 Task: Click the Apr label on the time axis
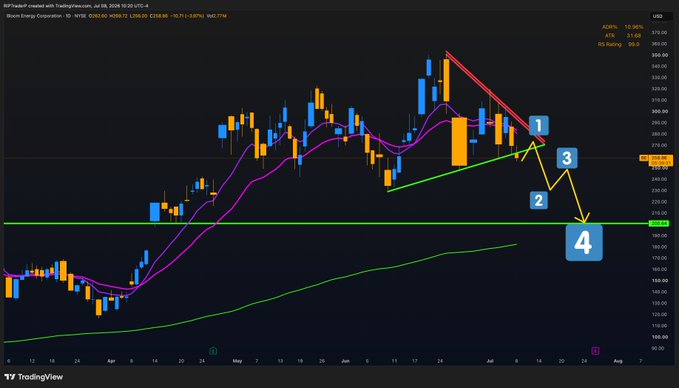point(111,361)
